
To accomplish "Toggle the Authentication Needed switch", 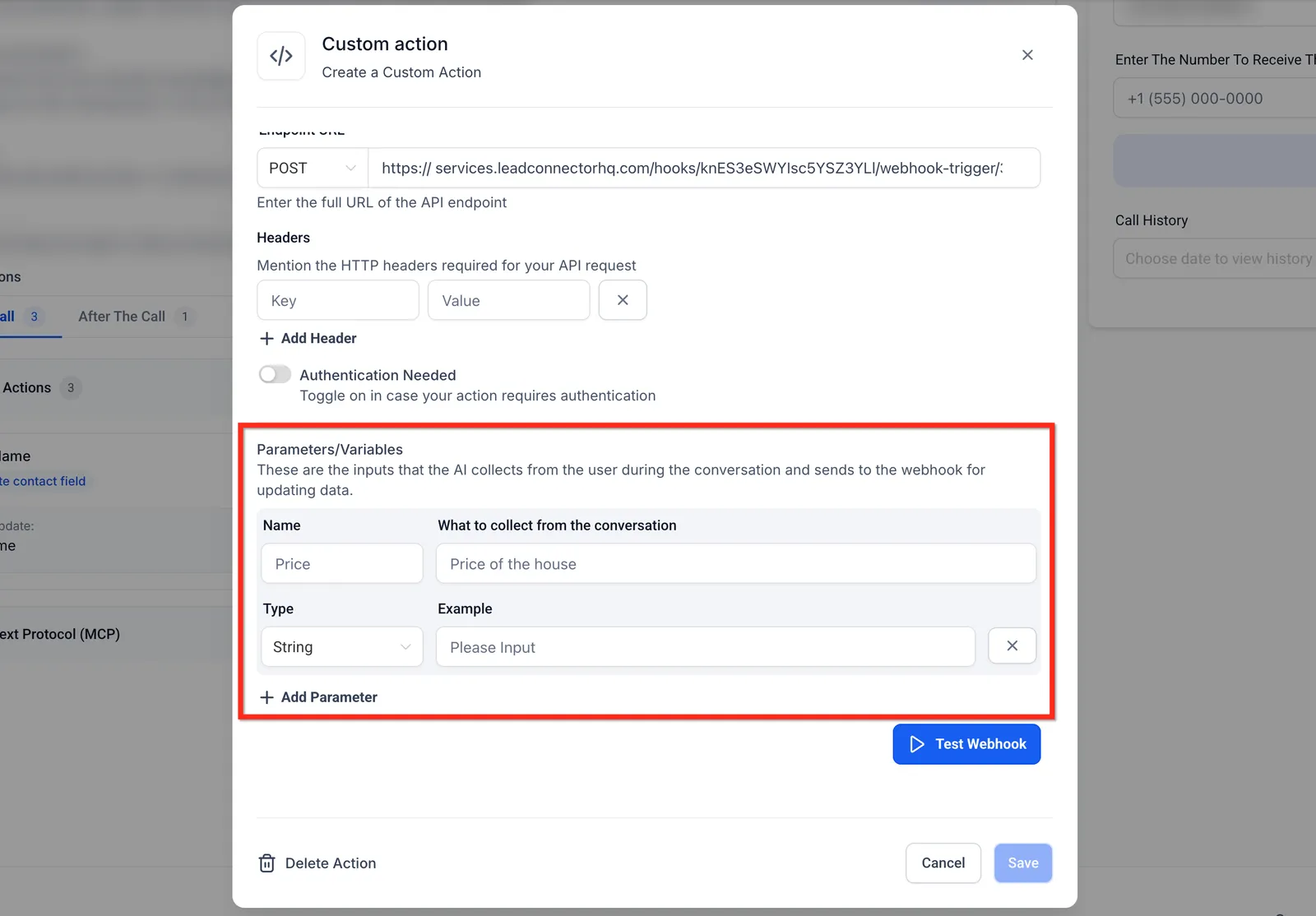I will [275, 375].
